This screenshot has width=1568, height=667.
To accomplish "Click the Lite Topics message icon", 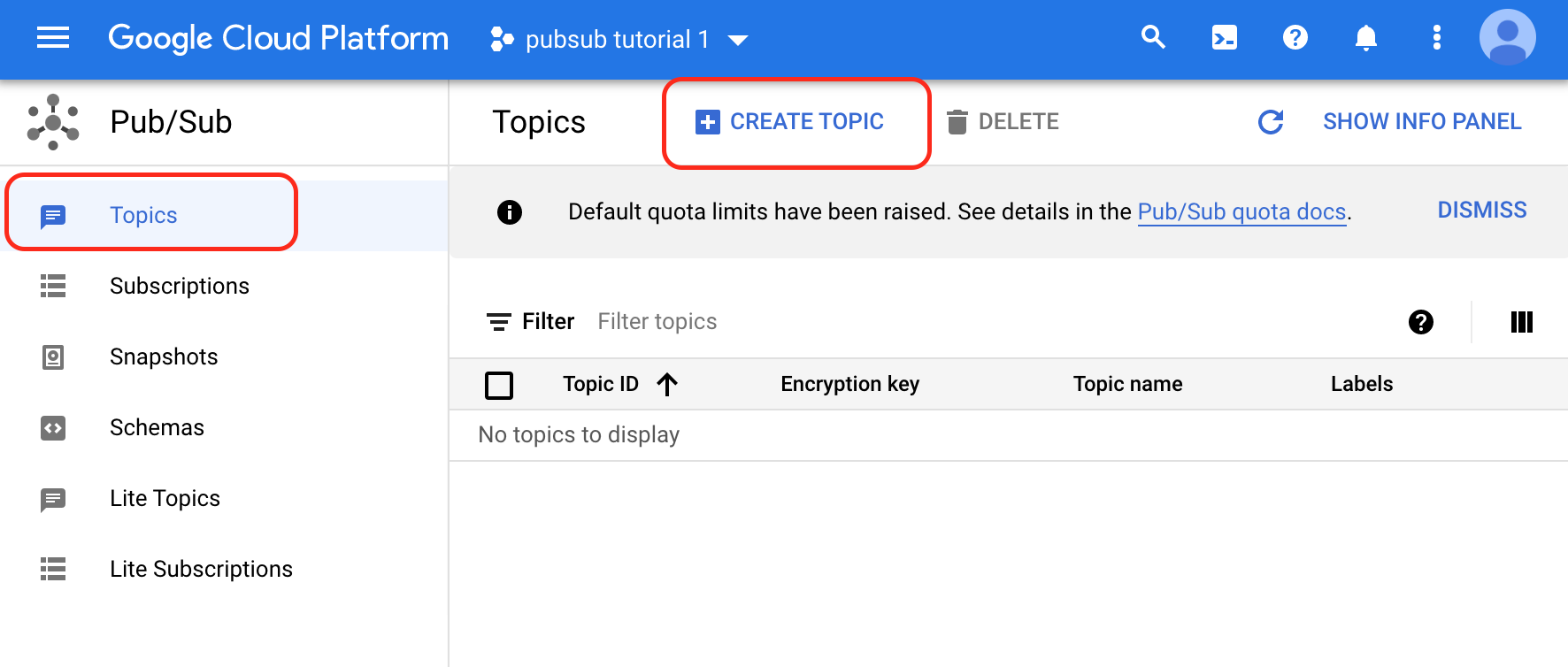I will point(53,499).
